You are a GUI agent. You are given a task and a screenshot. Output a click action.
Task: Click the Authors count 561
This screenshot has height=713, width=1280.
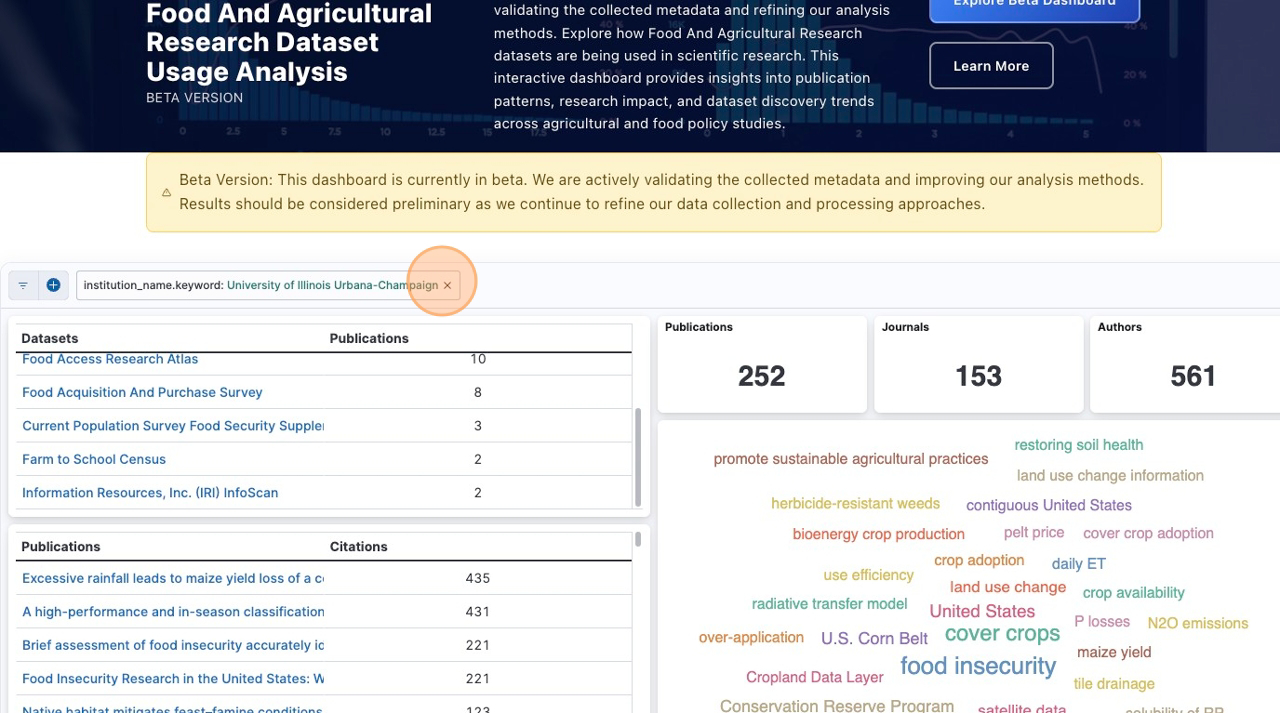pos(1193,376)
